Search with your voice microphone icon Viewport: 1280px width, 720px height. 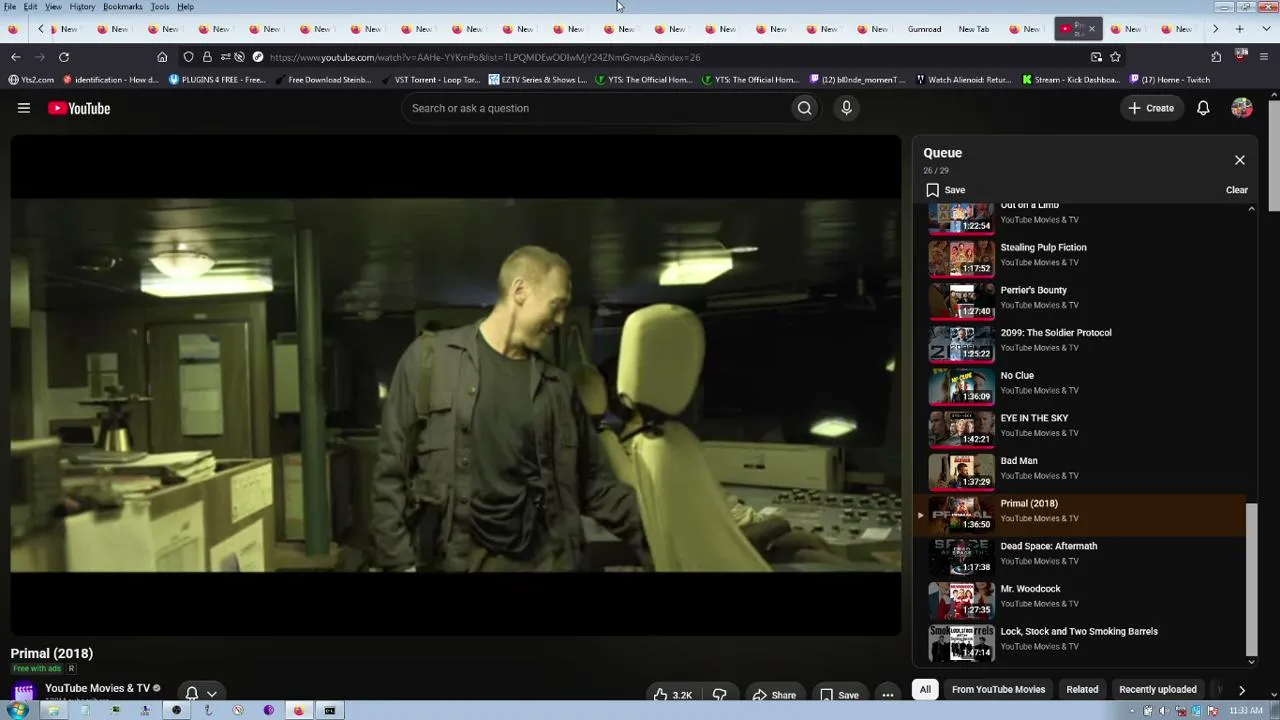[846, 108]
